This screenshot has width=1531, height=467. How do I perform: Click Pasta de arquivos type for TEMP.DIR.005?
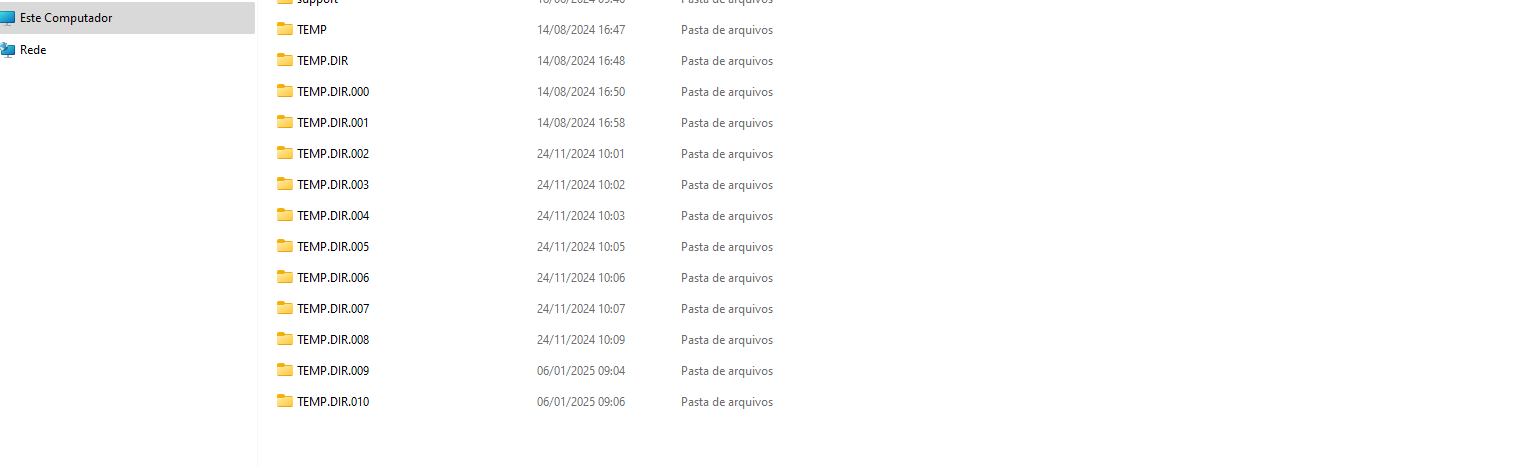pos(727,247)
